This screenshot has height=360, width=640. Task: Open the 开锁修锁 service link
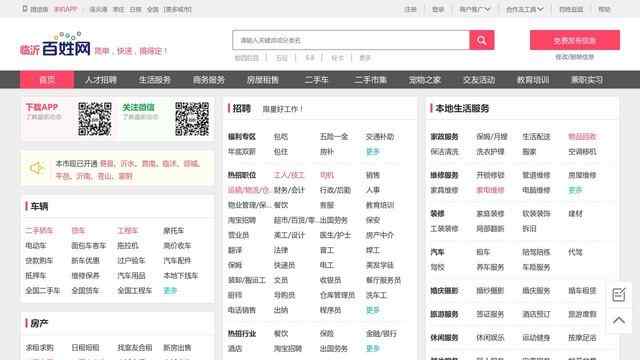pos(490,175)
